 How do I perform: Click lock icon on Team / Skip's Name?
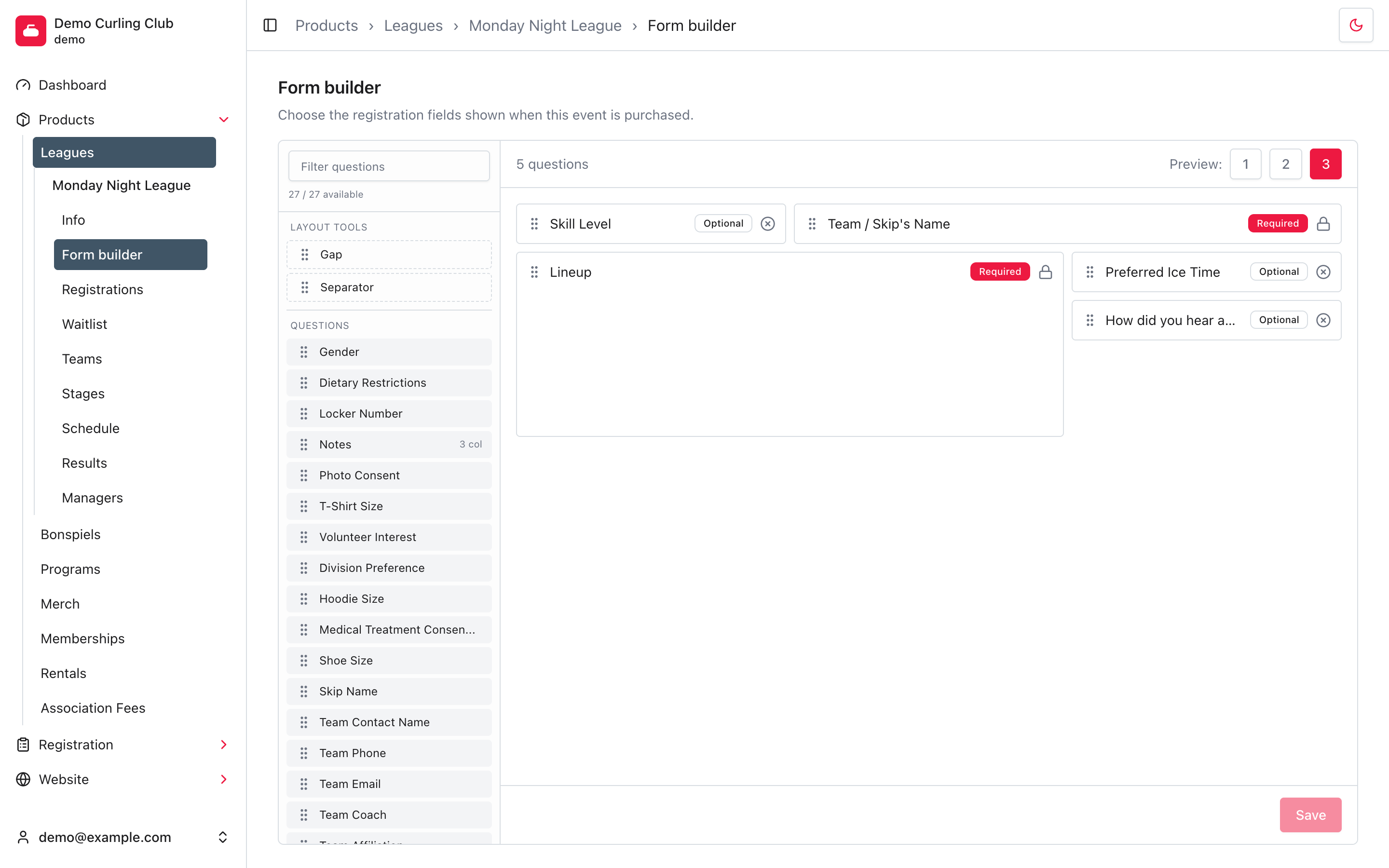point(1323,224)
